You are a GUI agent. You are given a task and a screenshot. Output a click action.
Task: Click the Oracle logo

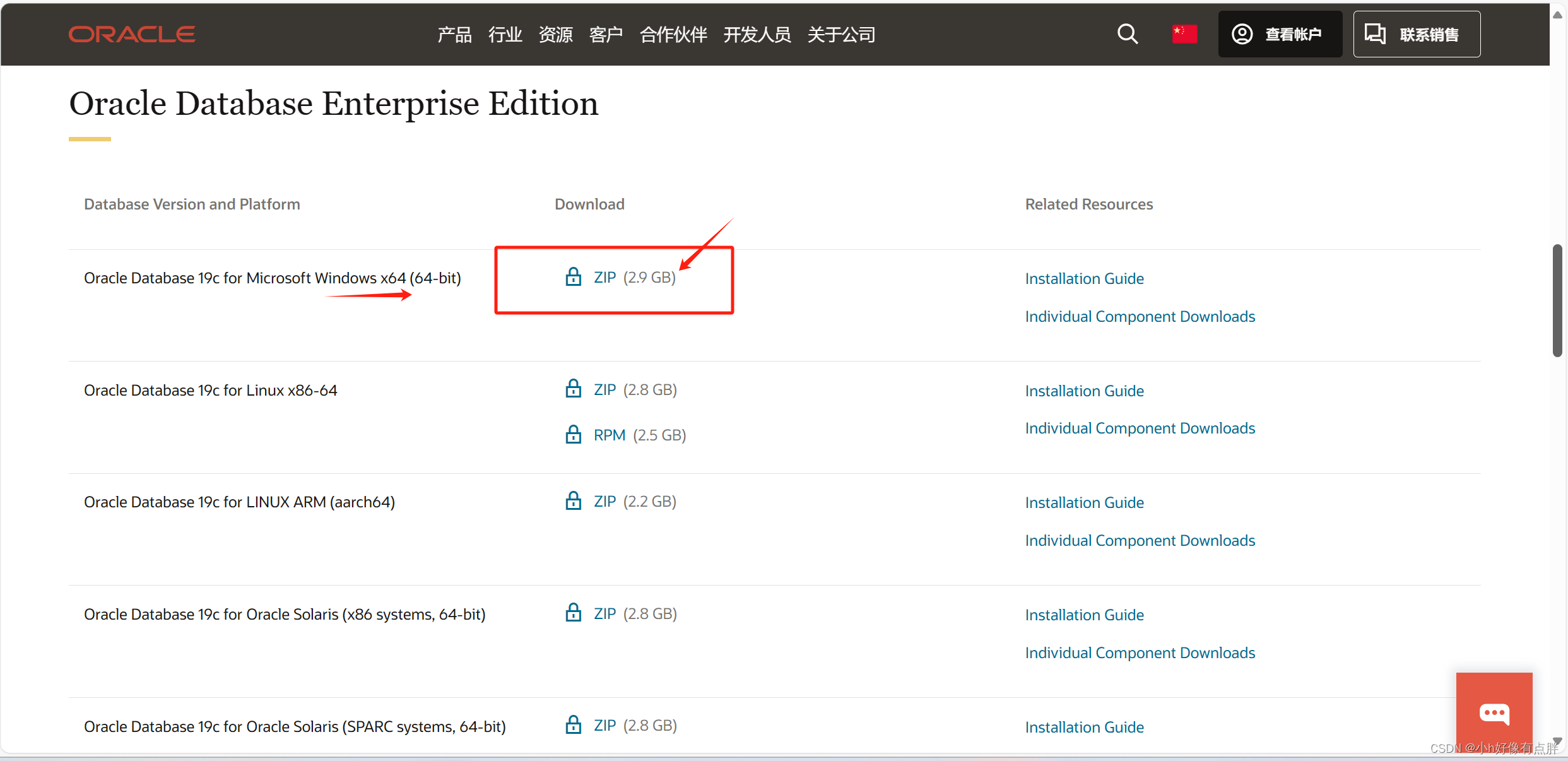pyautogui.click(x=131, y=34)
